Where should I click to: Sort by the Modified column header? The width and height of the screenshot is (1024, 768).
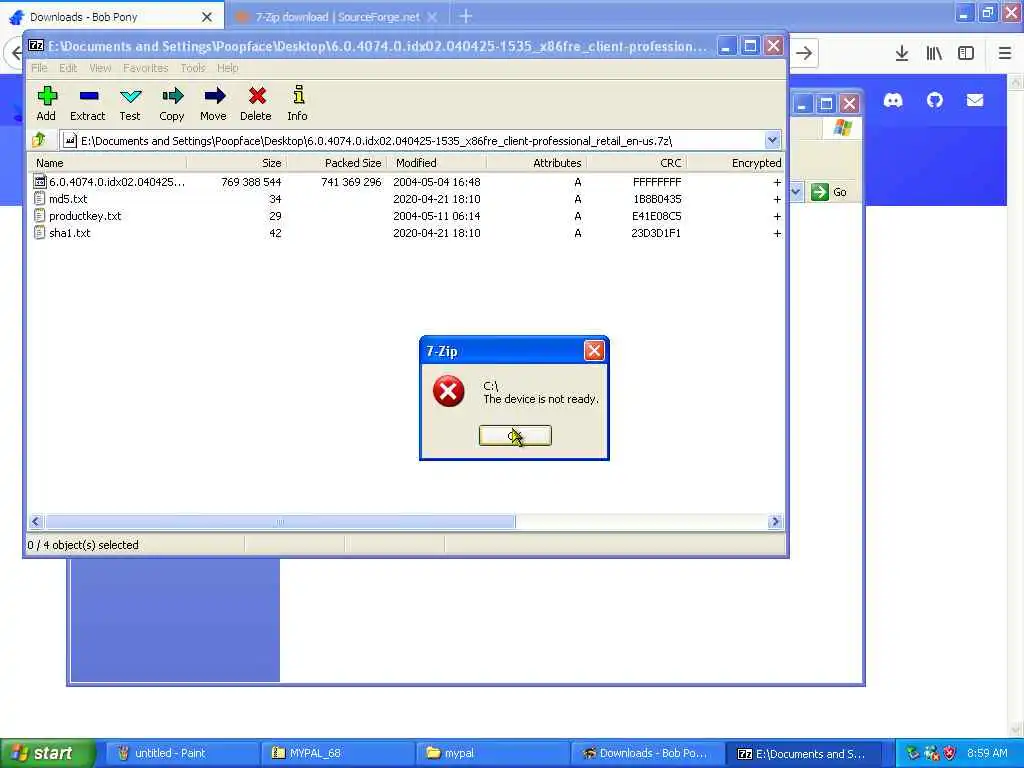(x=436, y=163)
